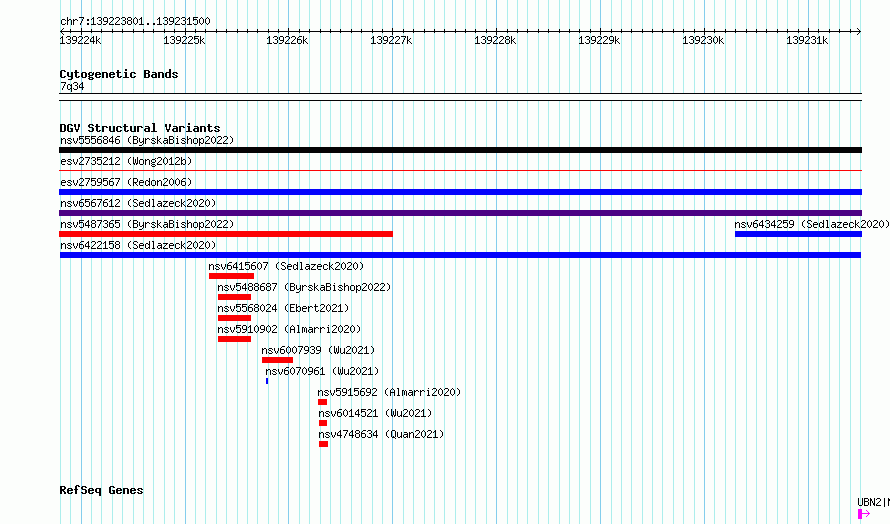Open the nsv5568024 (Ebert2021) label

(283, 308)
